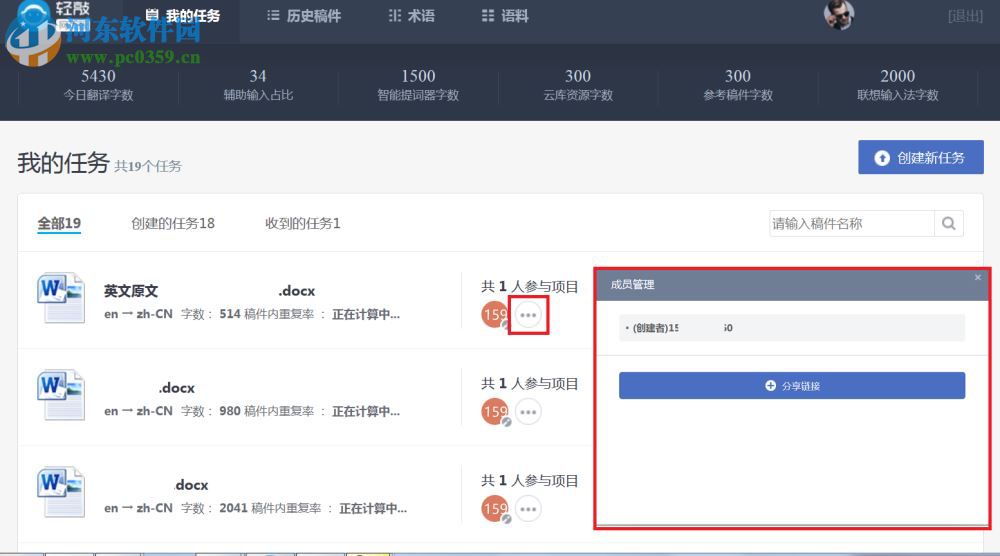Open the 语料 navigation tab
This screenshot has height=556, width=1000.
coord(505,15)
